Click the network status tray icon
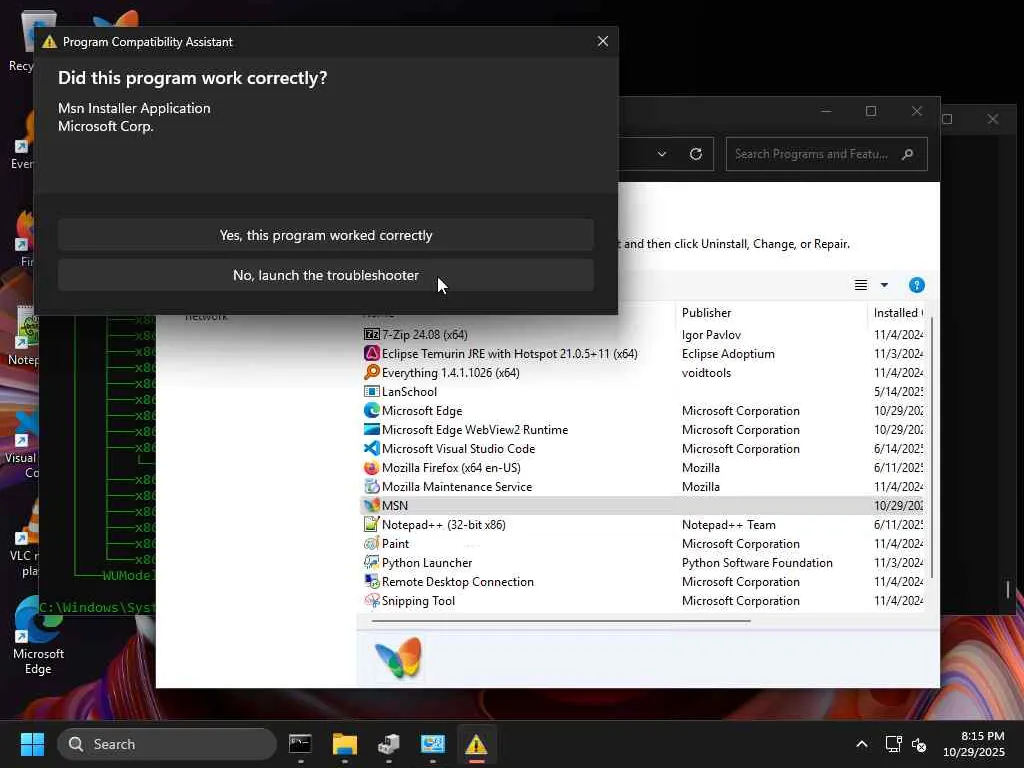1024x768 pixels. [x=893, y=744]
